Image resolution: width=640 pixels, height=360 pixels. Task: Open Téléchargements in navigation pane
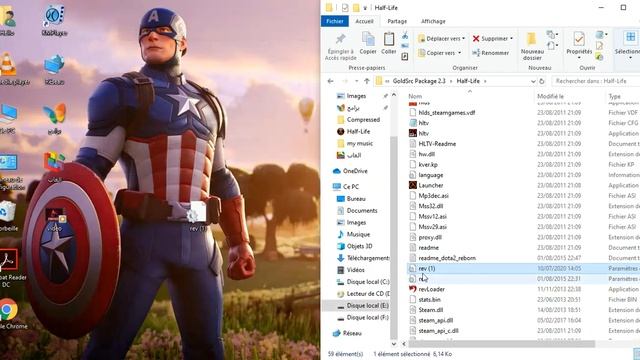363,258
